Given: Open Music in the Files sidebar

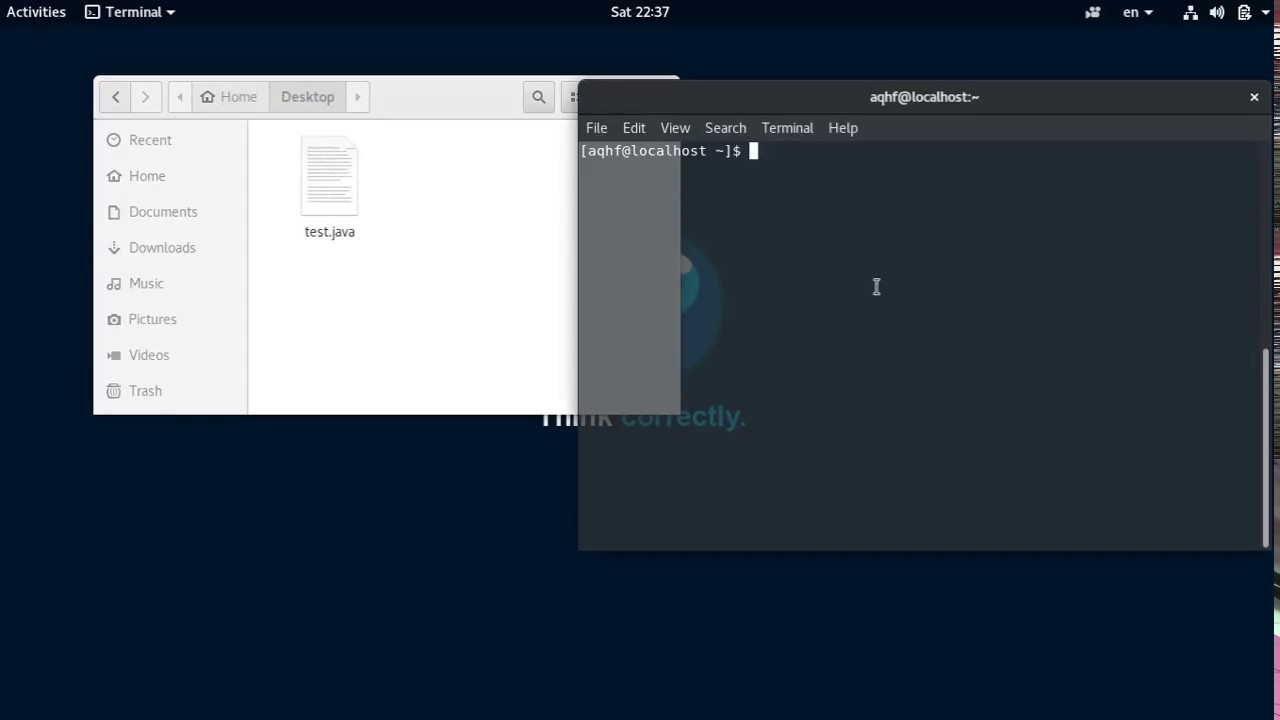Looking at the screenshot, I should [170, 284].
